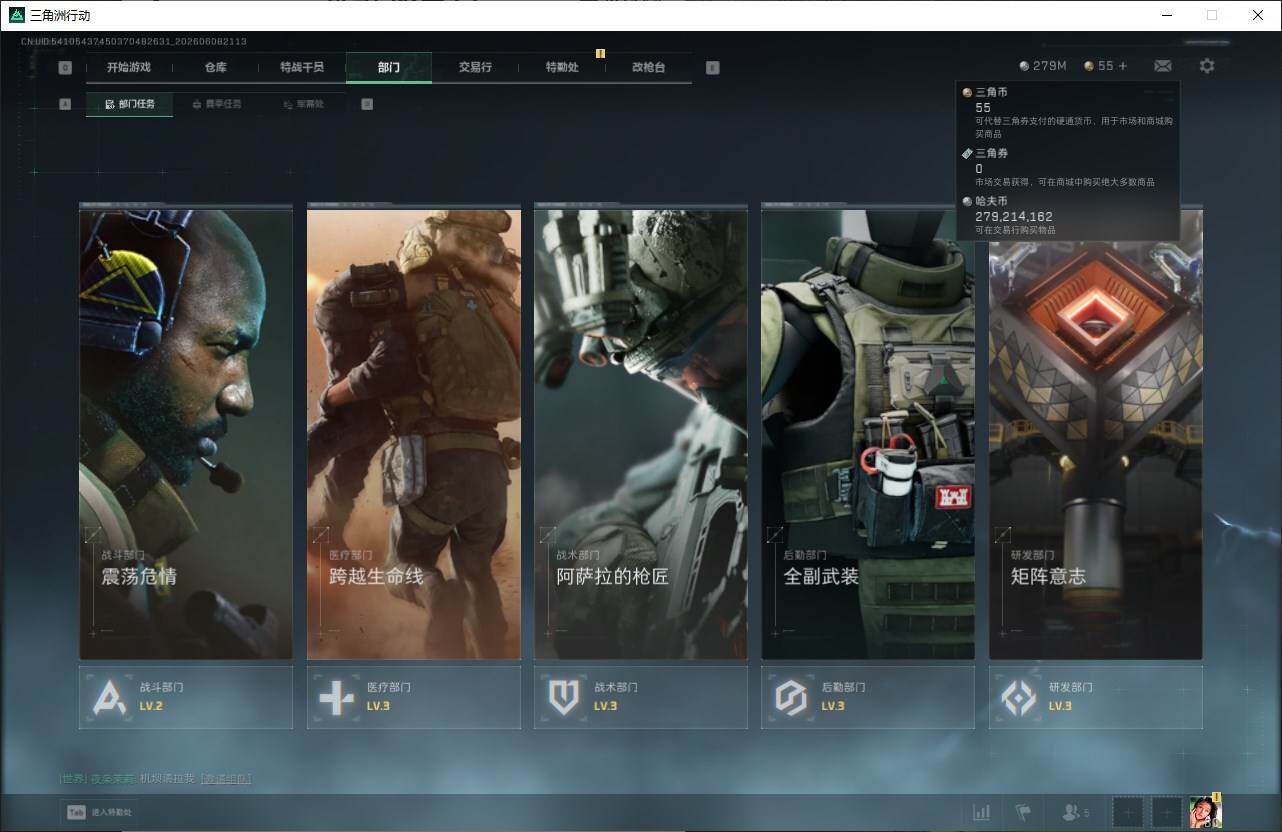Screen dimensions: 1282x832
Task: Click the flag icon in bottom bar
Action: [1023, 813]
